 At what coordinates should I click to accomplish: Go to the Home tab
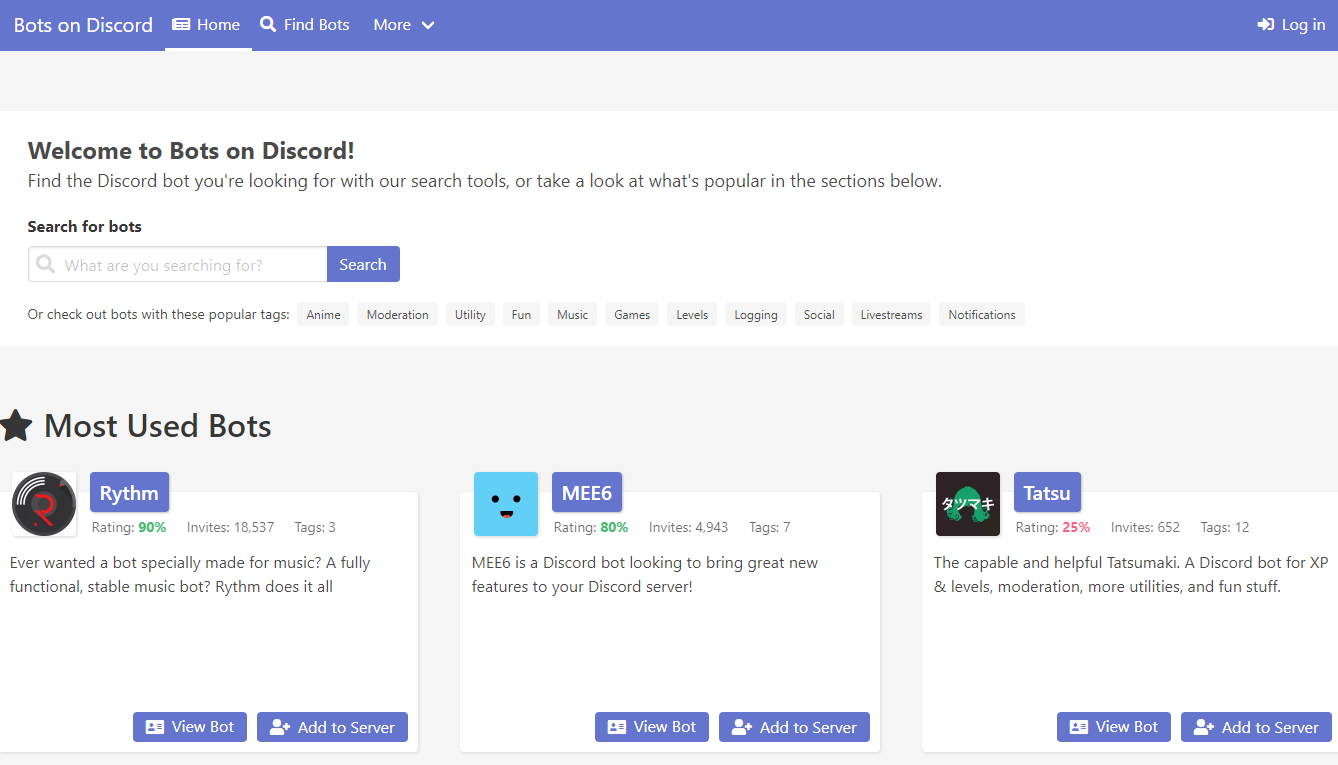(x=207, y=25)
